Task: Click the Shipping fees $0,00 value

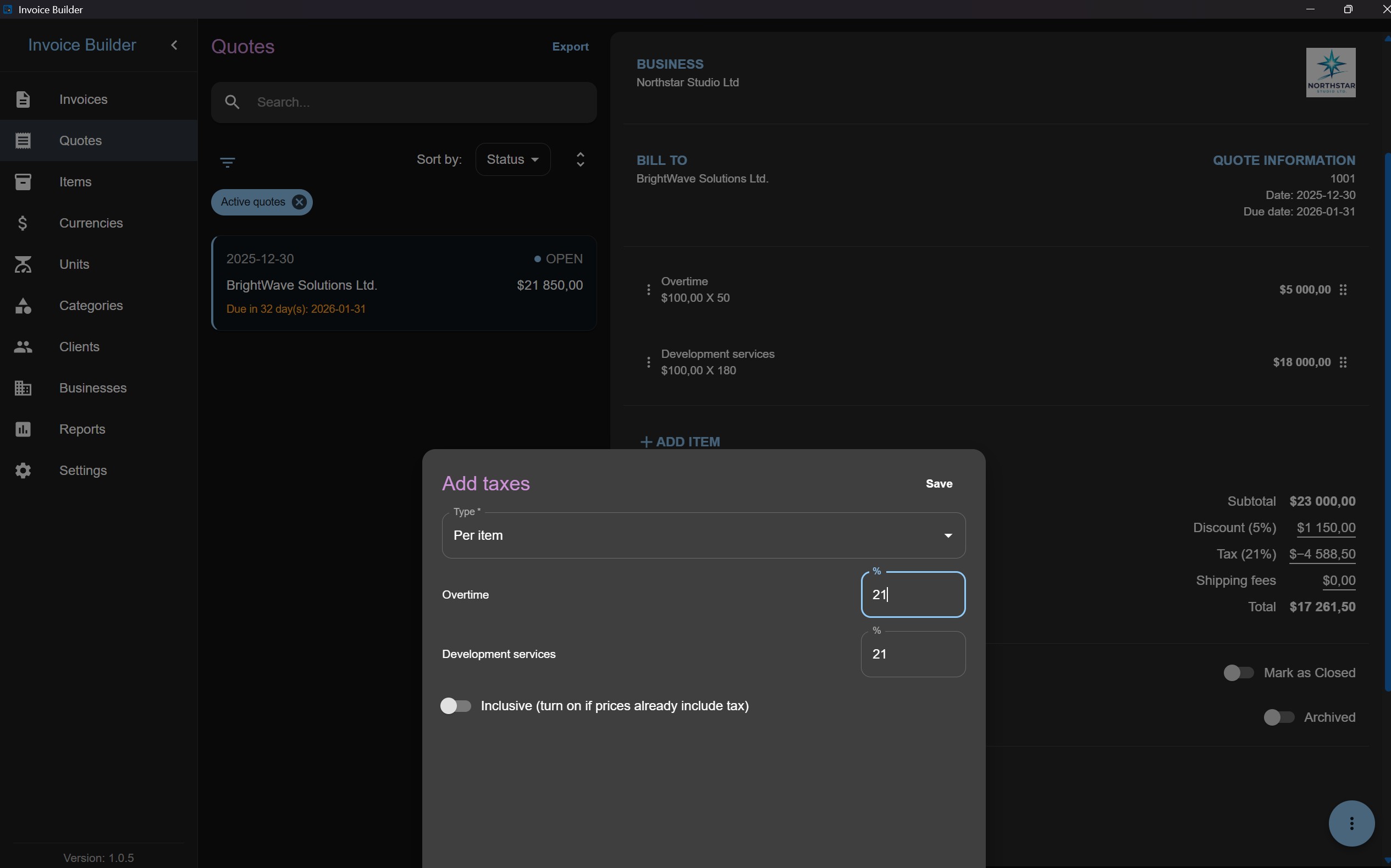Action: point(1339,580)
